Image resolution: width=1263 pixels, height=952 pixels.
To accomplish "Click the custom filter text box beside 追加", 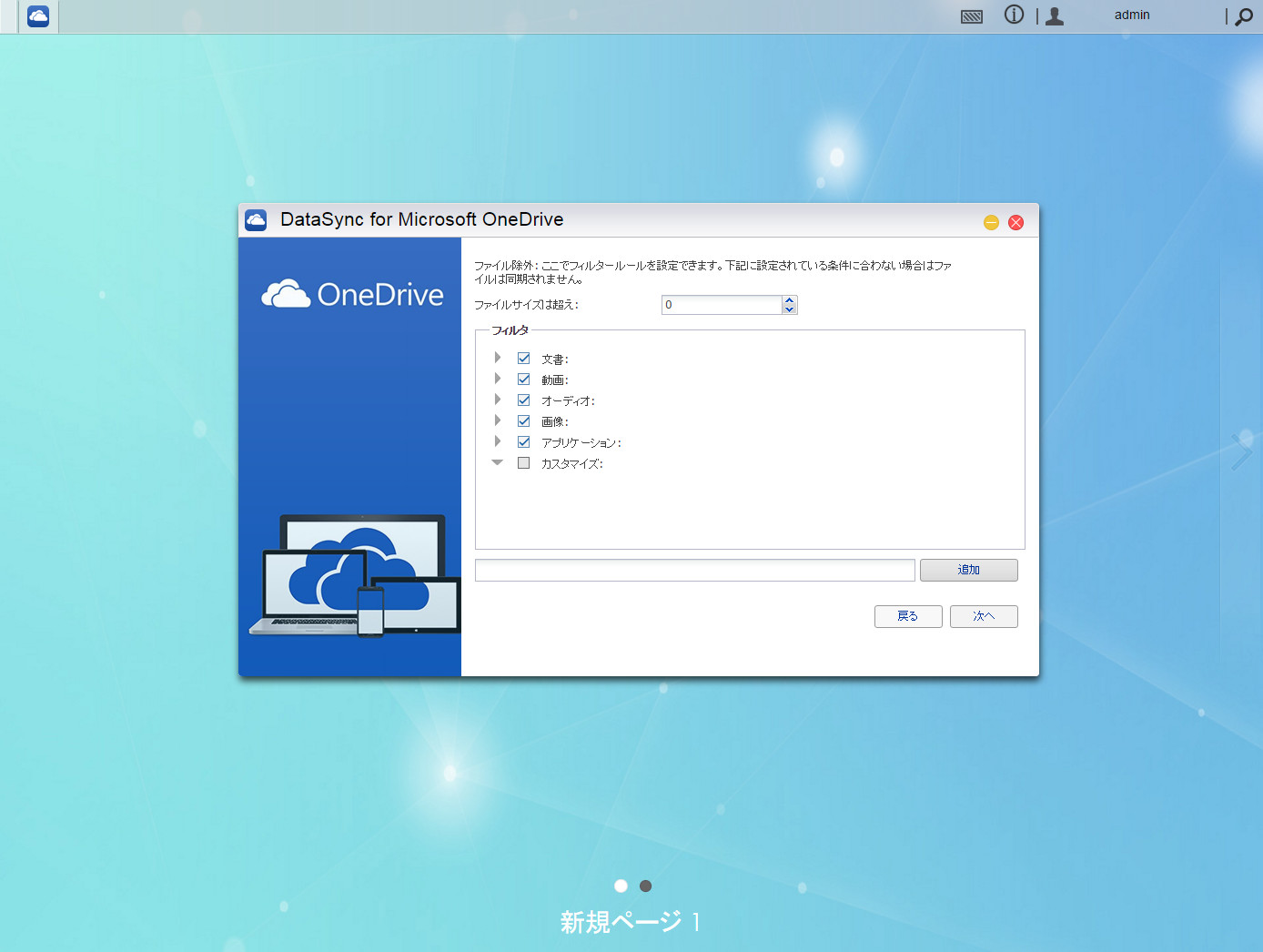I will [x=695, y=570].
